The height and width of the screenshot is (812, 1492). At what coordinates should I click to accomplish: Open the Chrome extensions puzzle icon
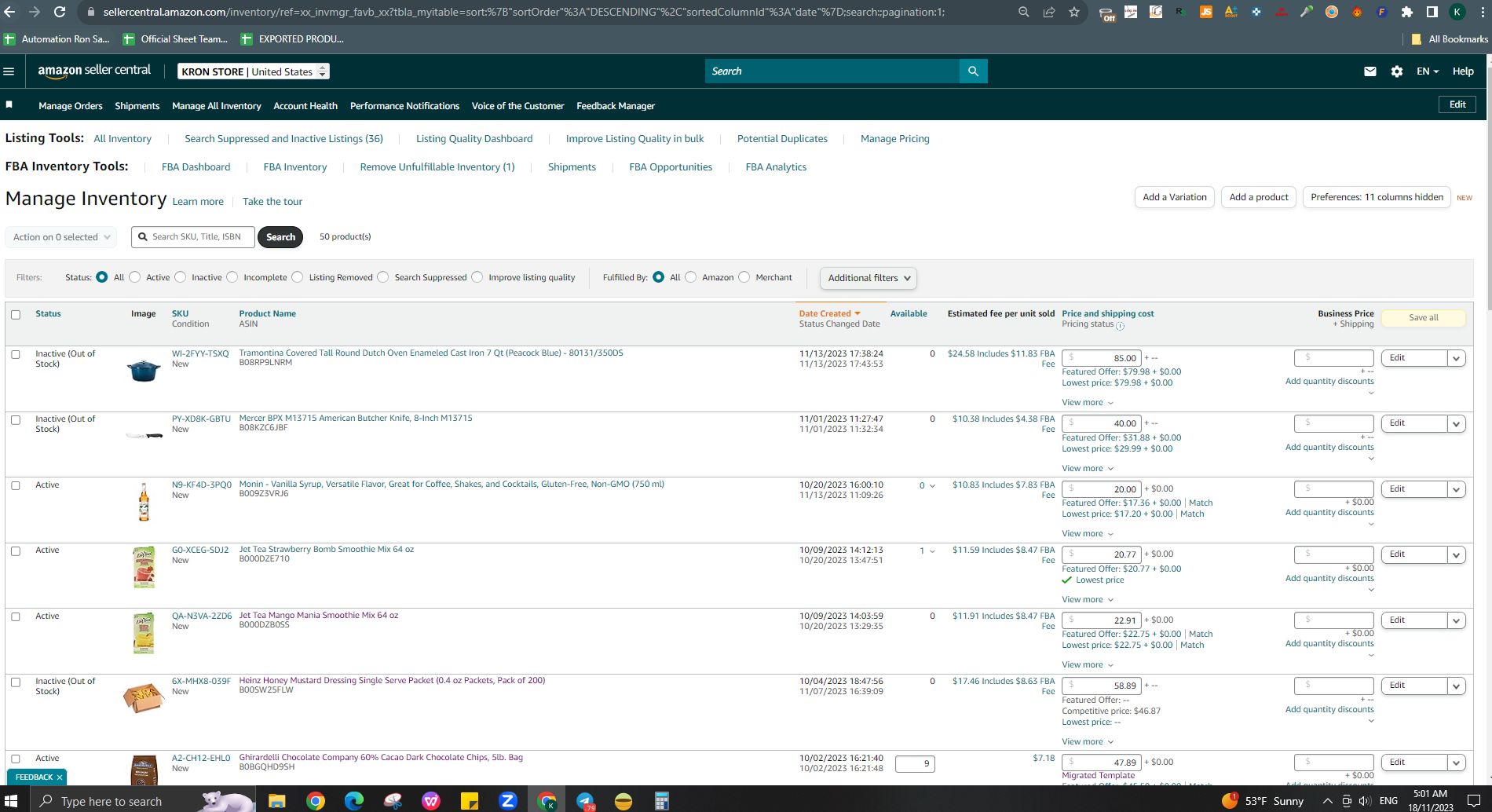(x=1407, y=12)
